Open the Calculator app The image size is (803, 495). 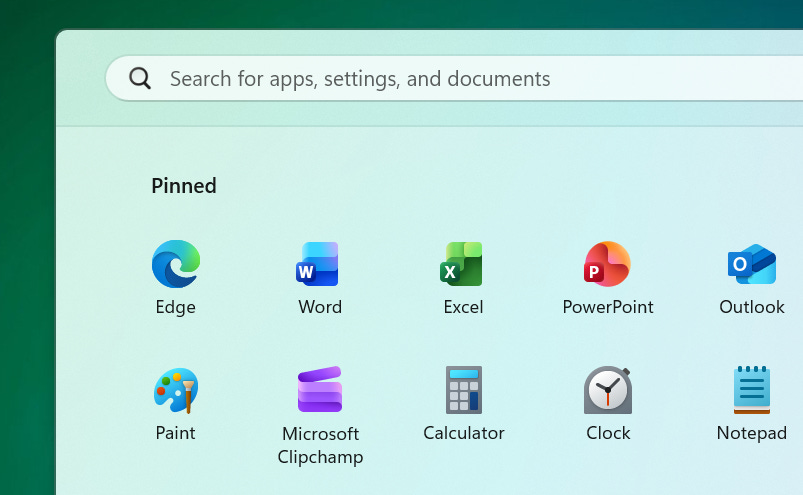coord(464,390)
